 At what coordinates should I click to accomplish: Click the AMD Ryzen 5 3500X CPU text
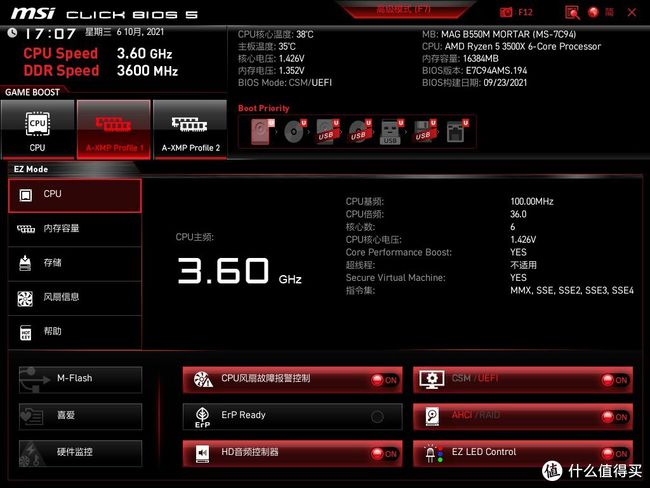coord(512,46)
